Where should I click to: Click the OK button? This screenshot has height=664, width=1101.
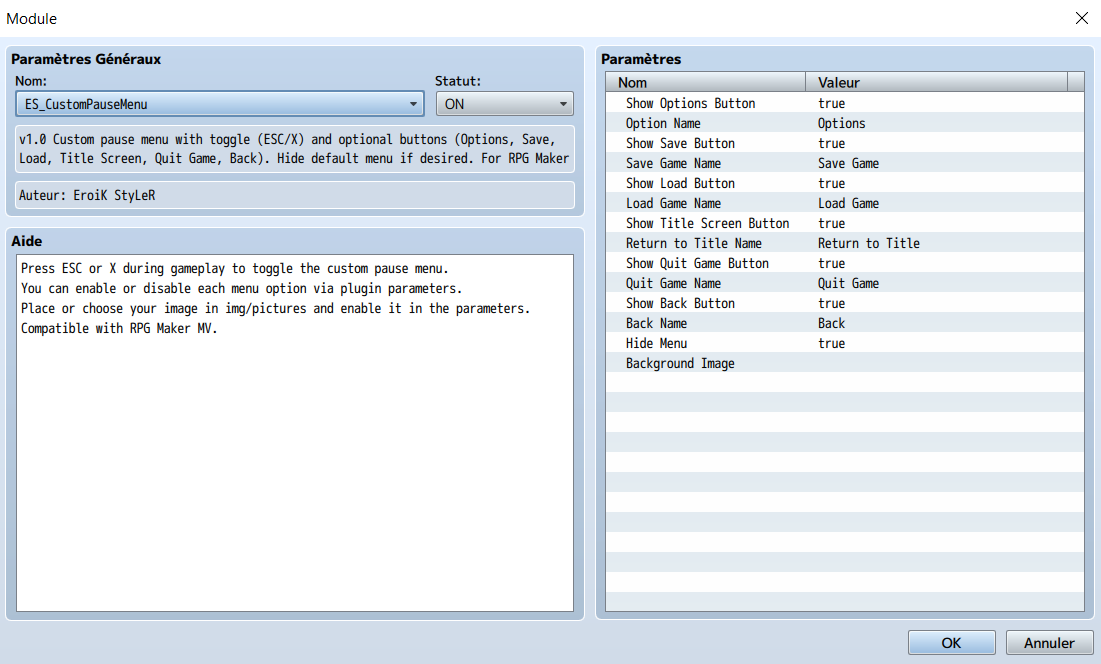pos(951,643)
